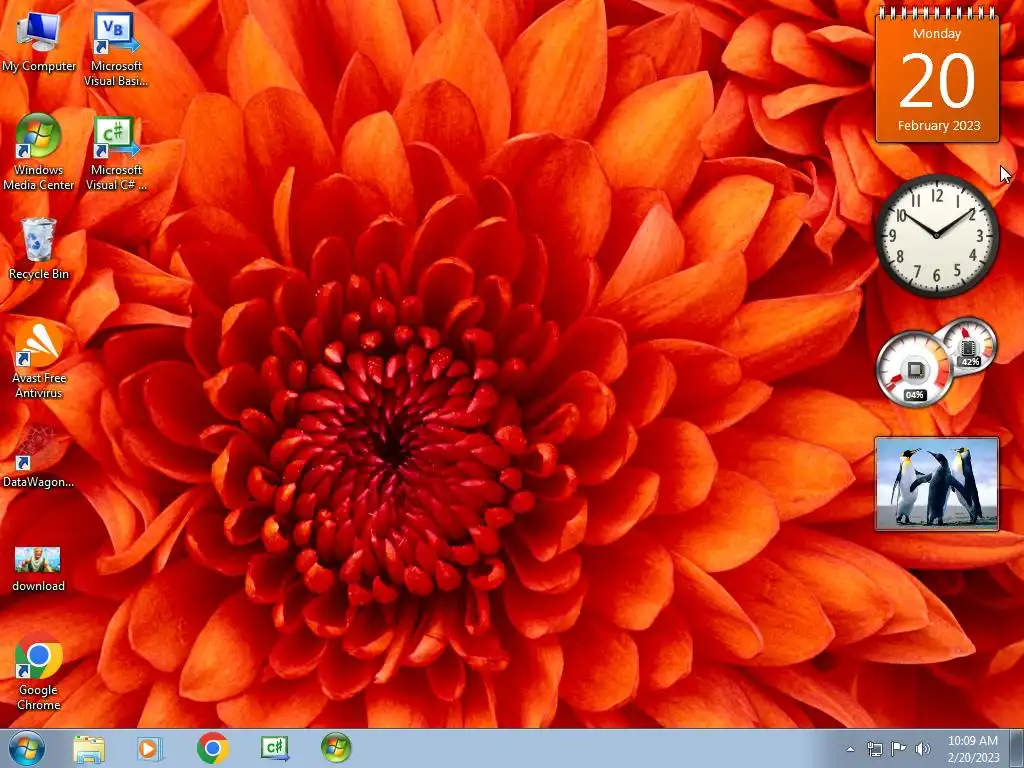1024x768 pixels.
Task: Select the My Computer desktop icon
Action: pyautogui.click(x=39, y=42)
